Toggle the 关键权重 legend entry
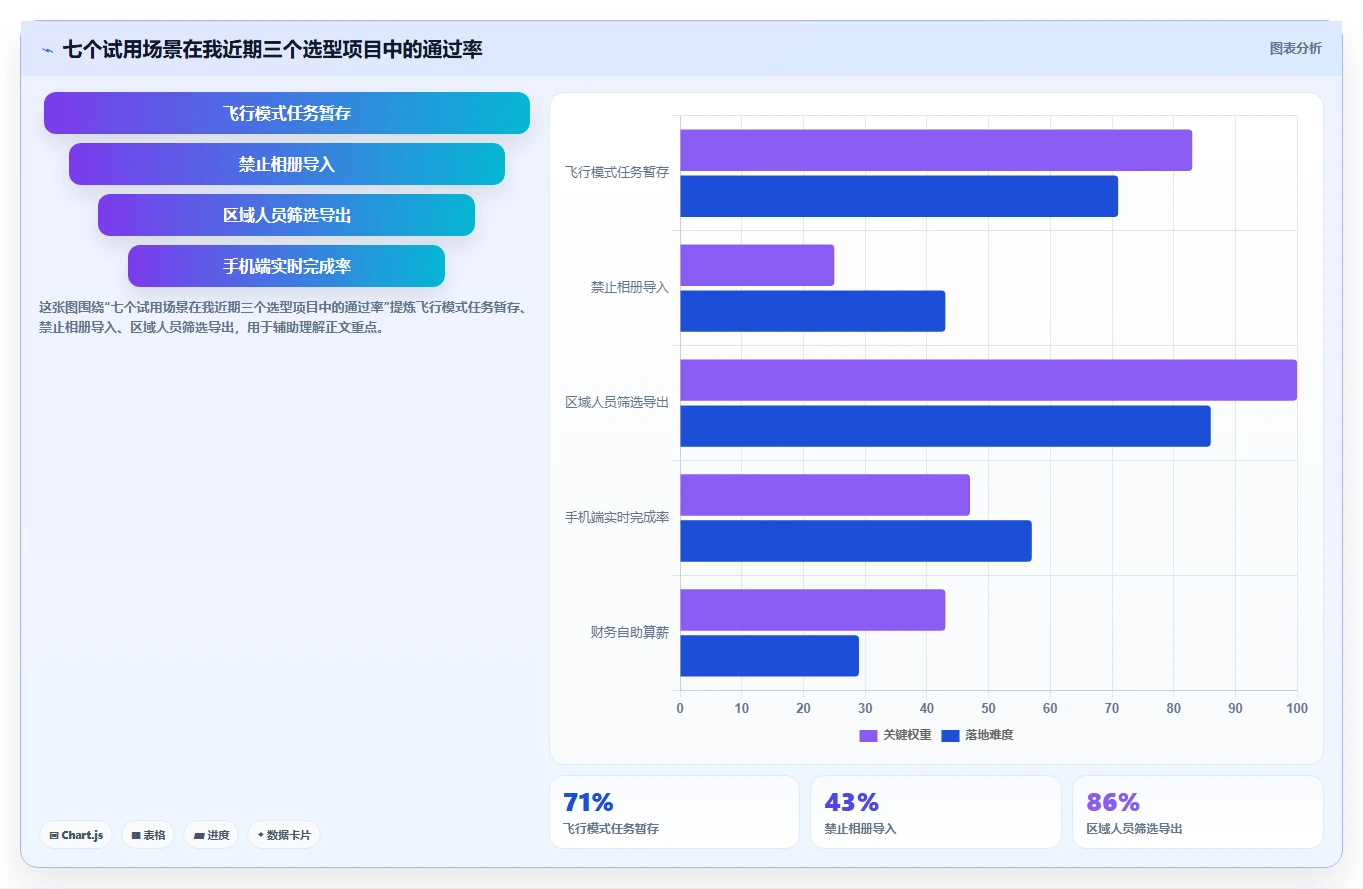The height and width of the screenshot is (889, 1363). [895, 735]
